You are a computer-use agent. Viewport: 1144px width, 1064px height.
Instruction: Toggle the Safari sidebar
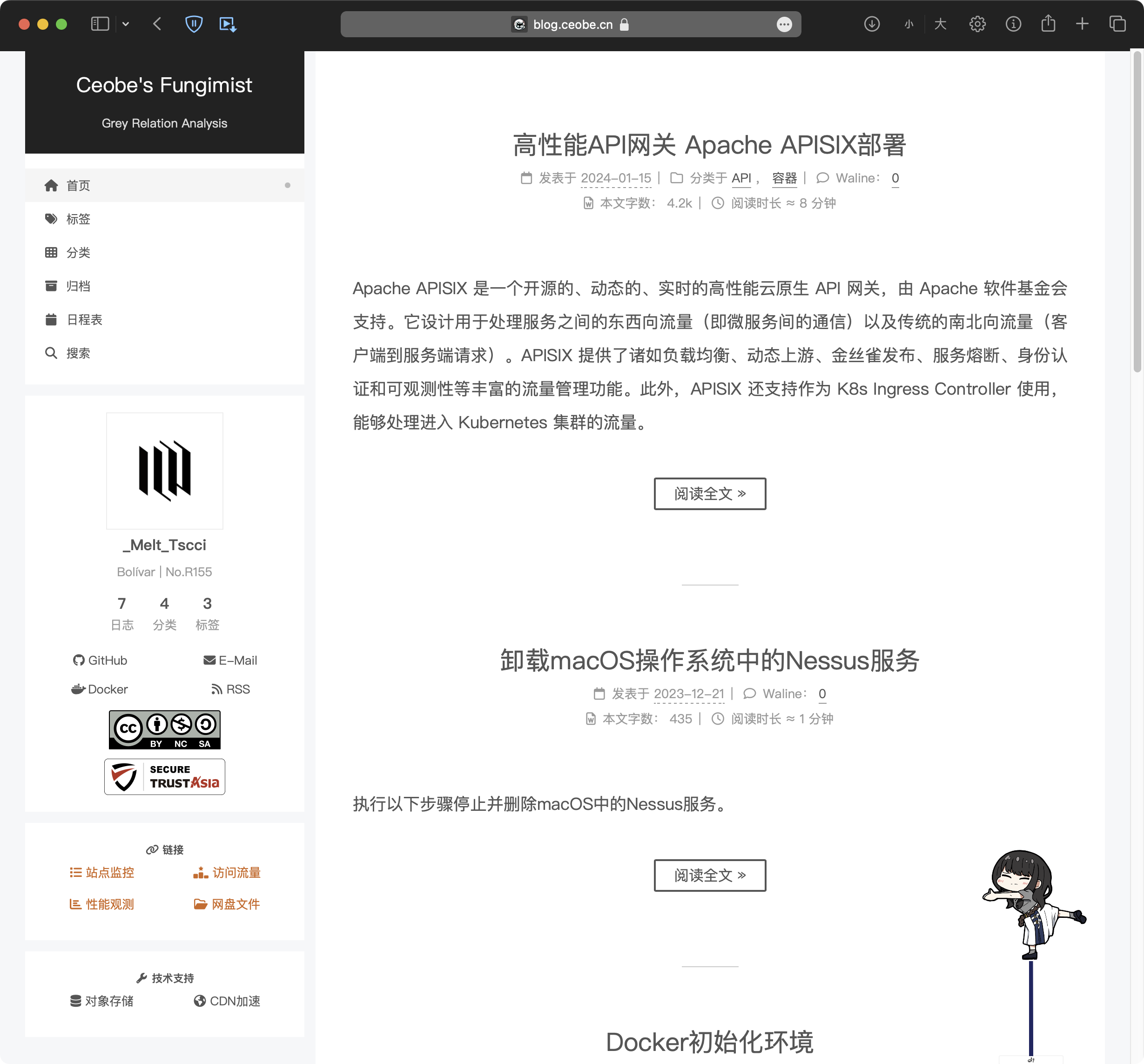100,24
